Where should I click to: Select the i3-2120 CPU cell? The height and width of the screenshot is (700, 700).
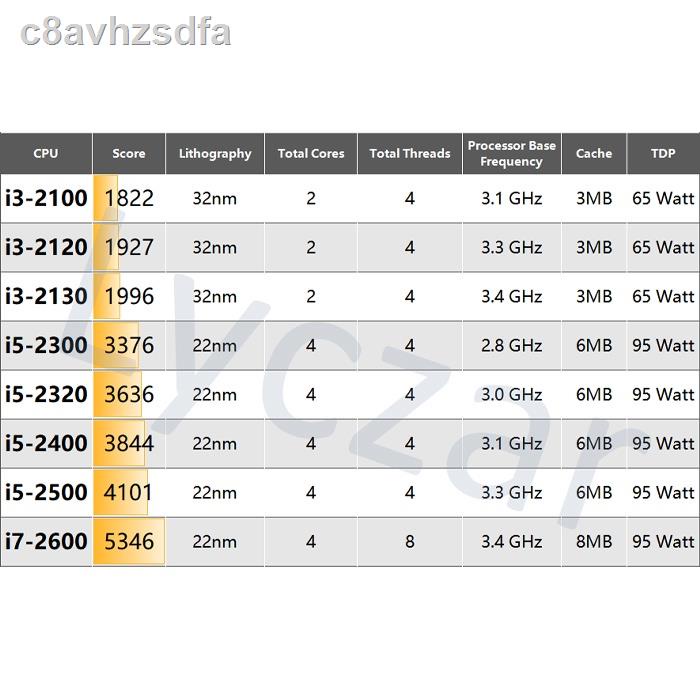click(x=46, y=247)
